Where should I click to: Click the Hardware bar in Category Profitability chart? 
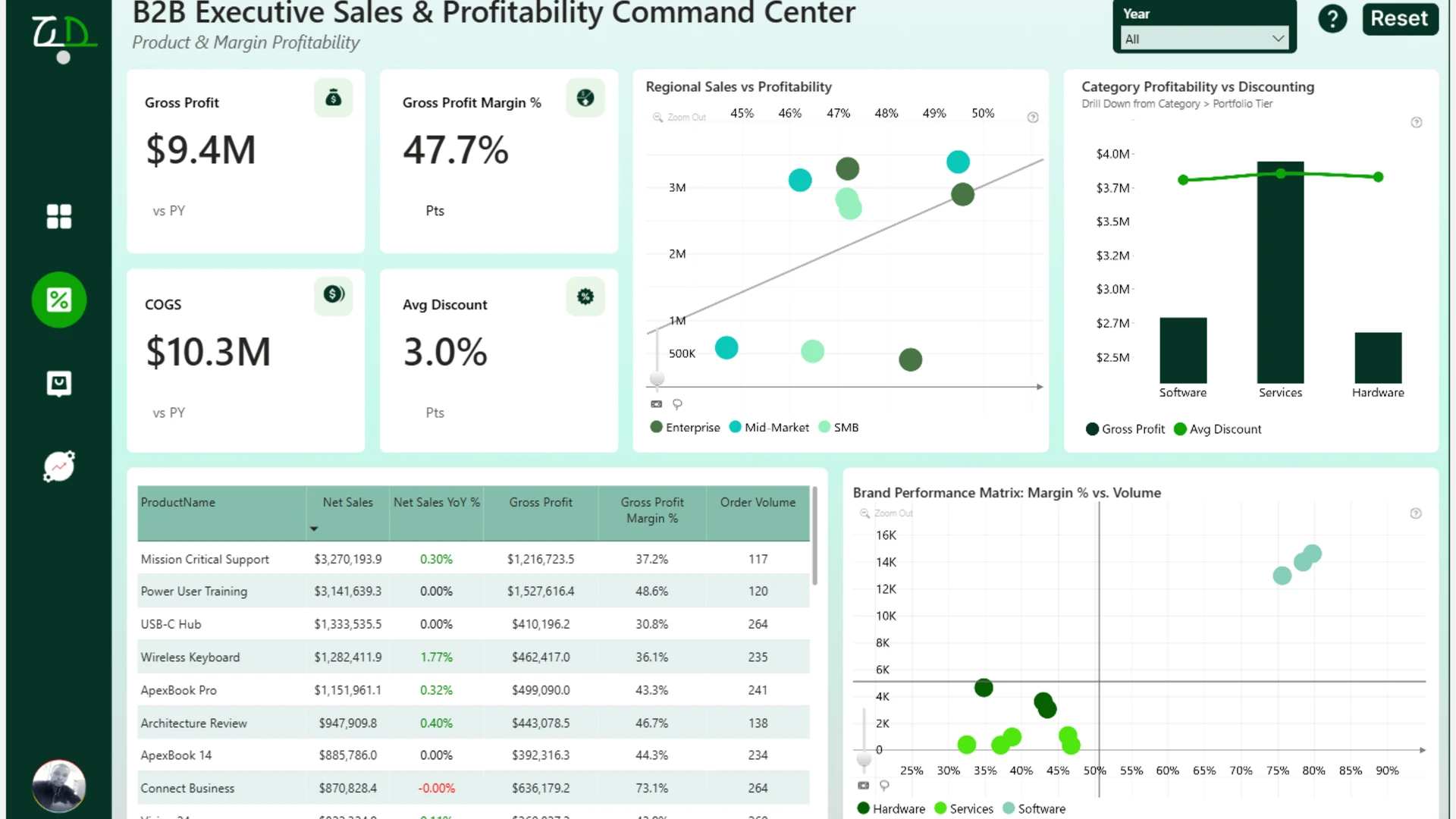[1378, 358]
